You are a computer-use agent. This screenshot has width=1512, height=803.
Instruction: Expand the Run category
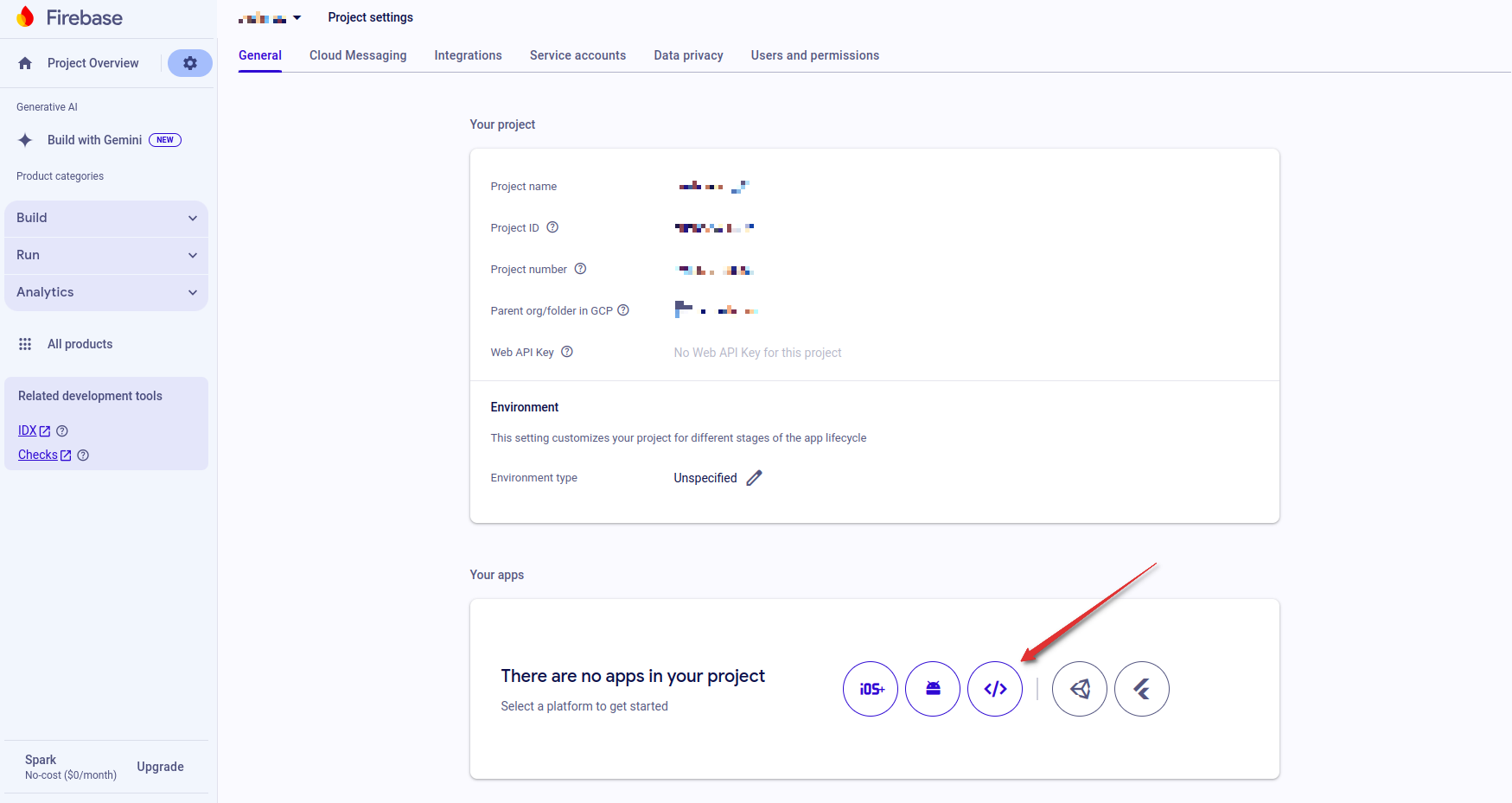[x=106, y=255]
